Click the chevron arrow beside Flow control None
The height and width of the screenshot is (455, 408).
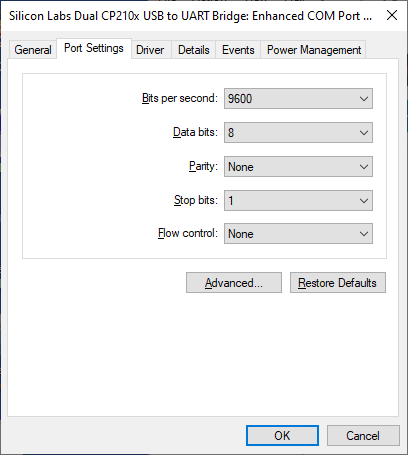click(364, 234)
